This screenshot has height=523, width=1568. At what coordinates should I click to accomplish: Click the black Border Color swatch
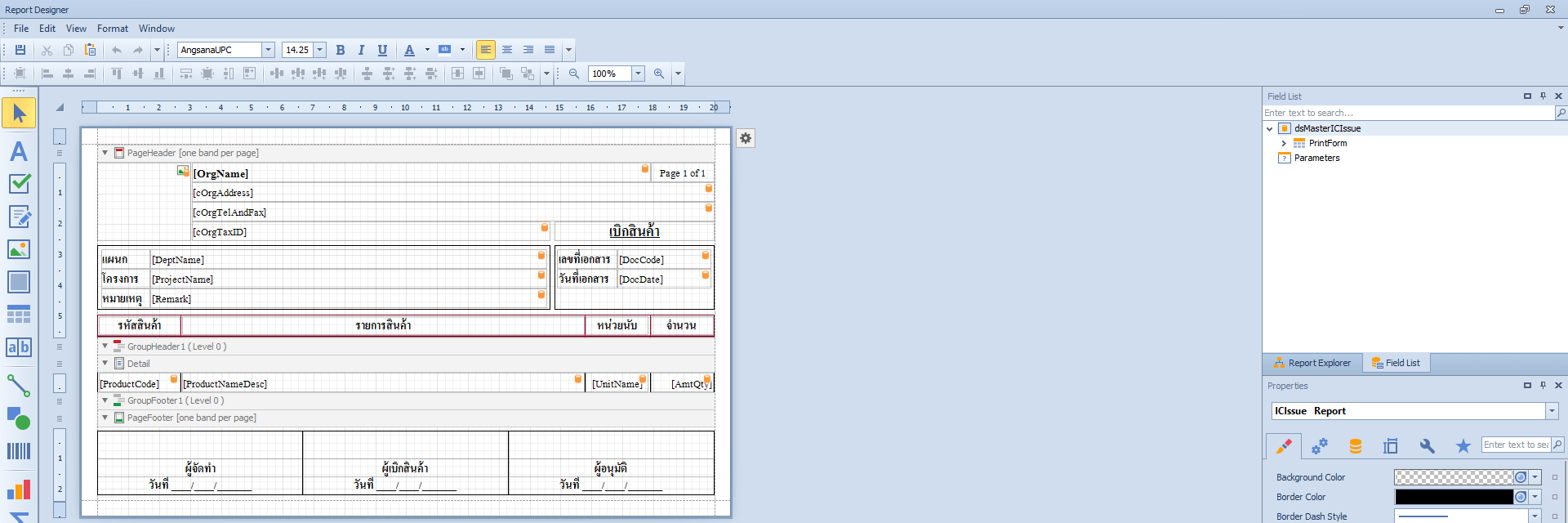[x=1454, y=497]
